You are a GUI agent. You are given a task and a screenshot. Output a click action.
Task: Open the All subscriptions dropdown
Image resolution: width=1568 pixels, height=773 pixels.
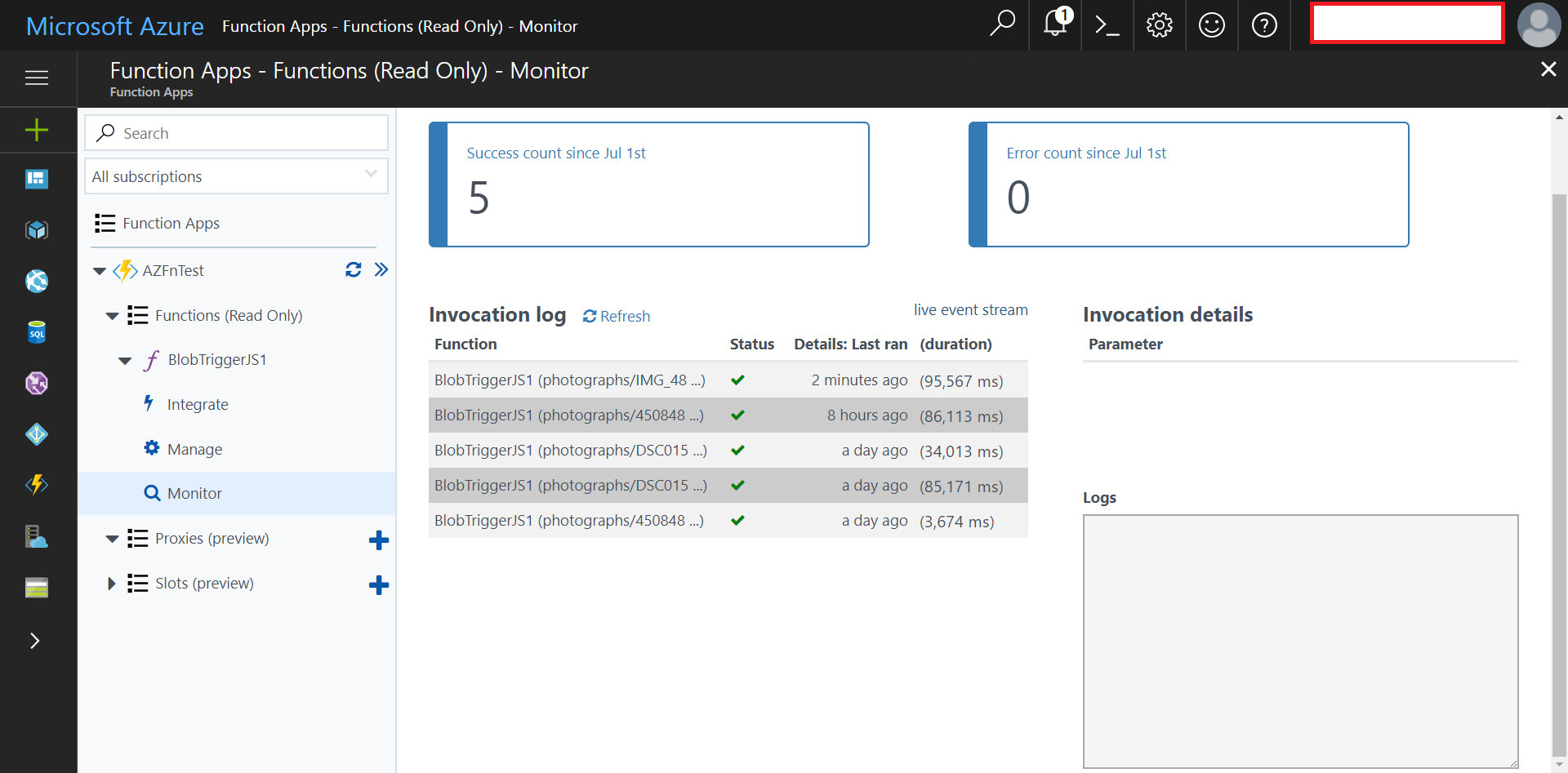(x=236, y=176)
